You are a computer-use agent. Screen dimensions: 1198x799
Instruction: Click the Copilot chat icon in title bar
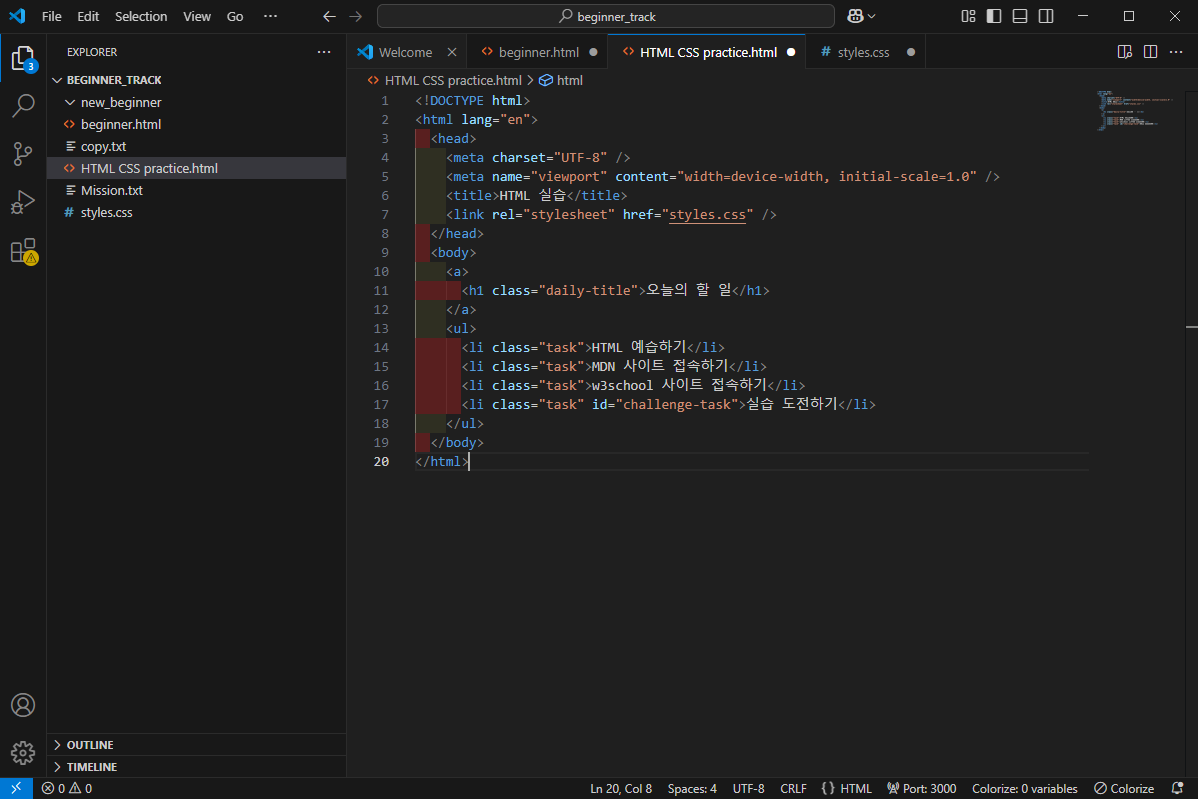(855, 16)
